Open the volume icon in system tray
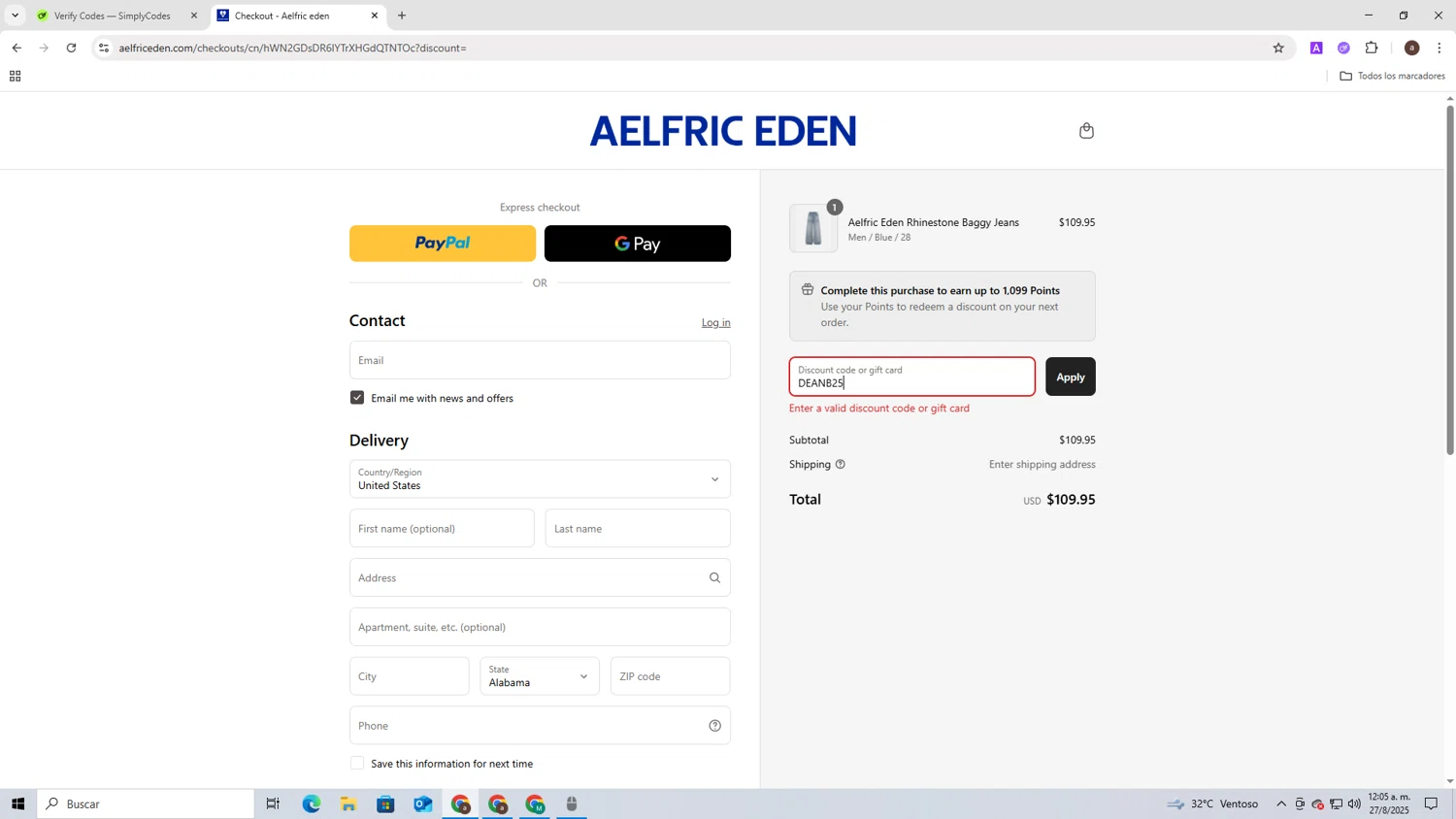 (1354, 803)
